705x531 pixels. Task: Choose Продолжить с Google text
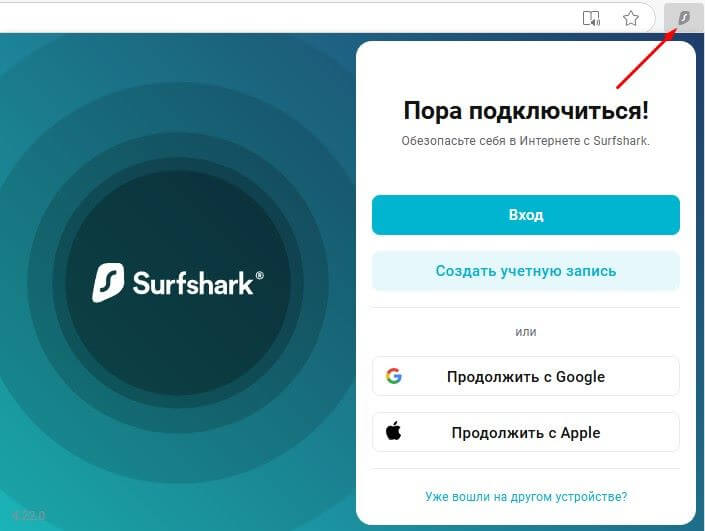pos(526,377)
